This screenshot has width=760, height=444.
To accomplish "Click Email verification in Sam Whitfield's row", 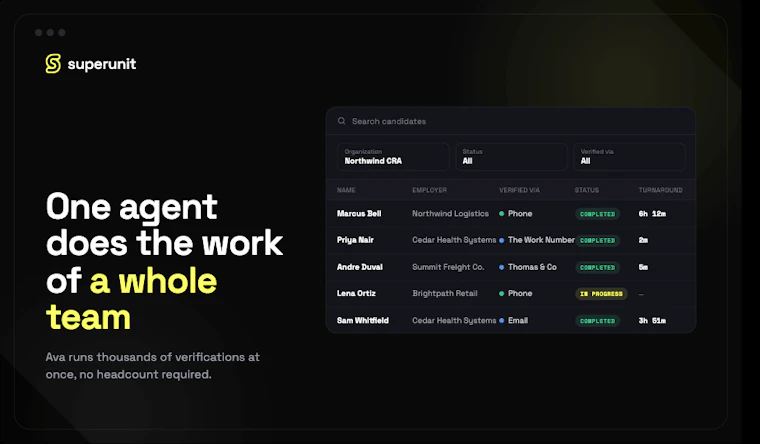I will tap(518, 320).
